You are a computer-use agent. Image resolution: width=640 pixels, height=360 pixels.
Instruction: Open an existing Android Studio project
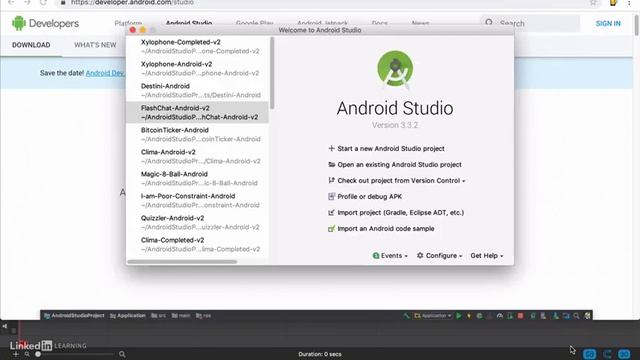tap(399, 164)
